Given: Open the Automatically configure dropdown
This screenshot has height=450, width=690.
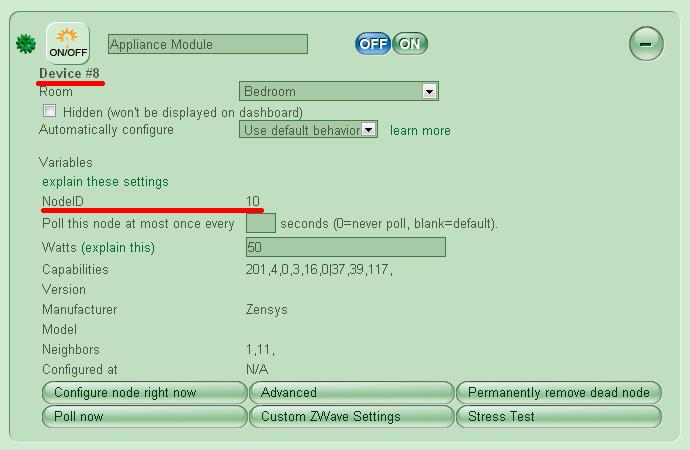Looking at the screenshot, I should (308, 130).
